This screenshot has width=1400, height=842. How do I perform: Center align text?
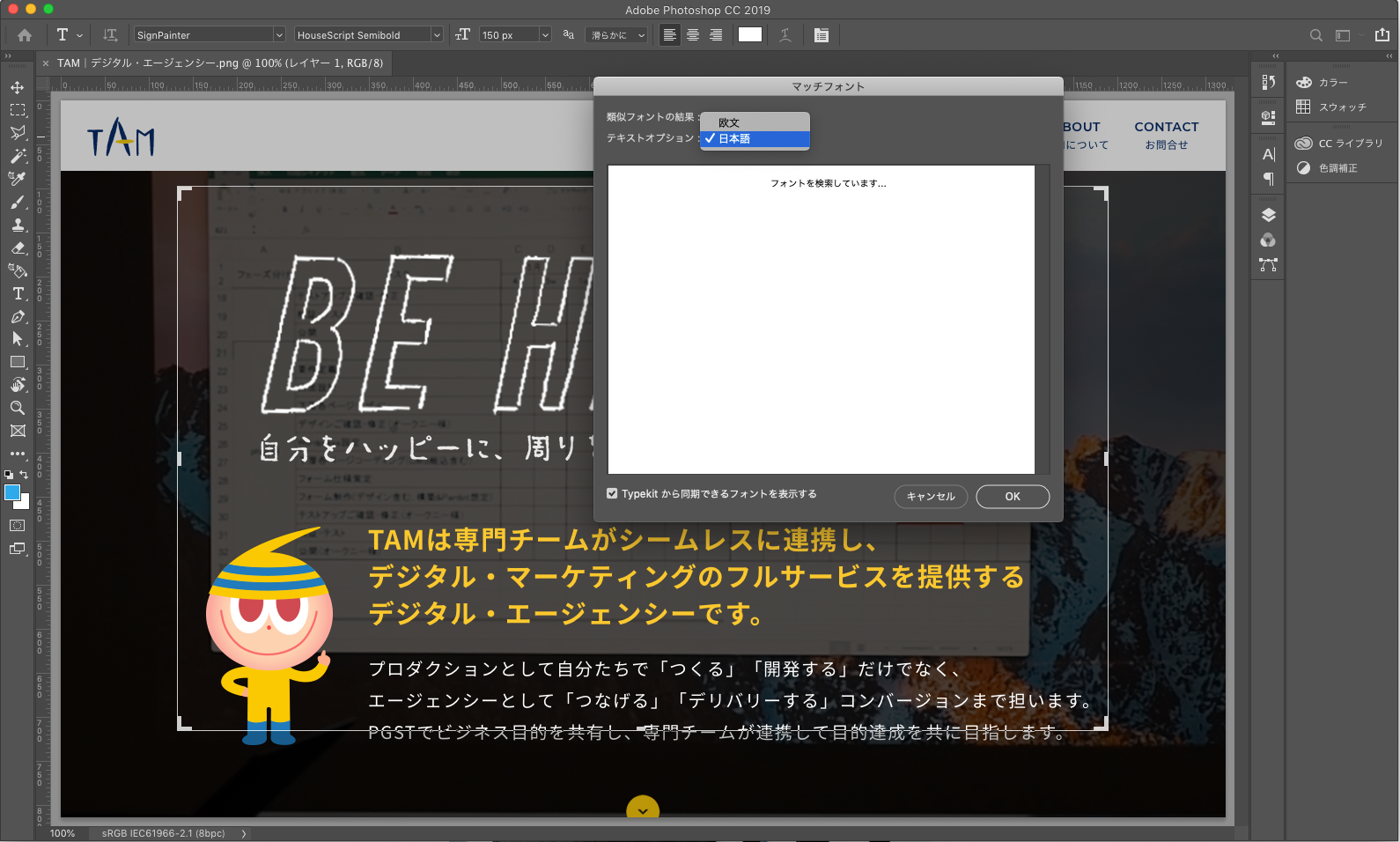click(x=693, y=35)
